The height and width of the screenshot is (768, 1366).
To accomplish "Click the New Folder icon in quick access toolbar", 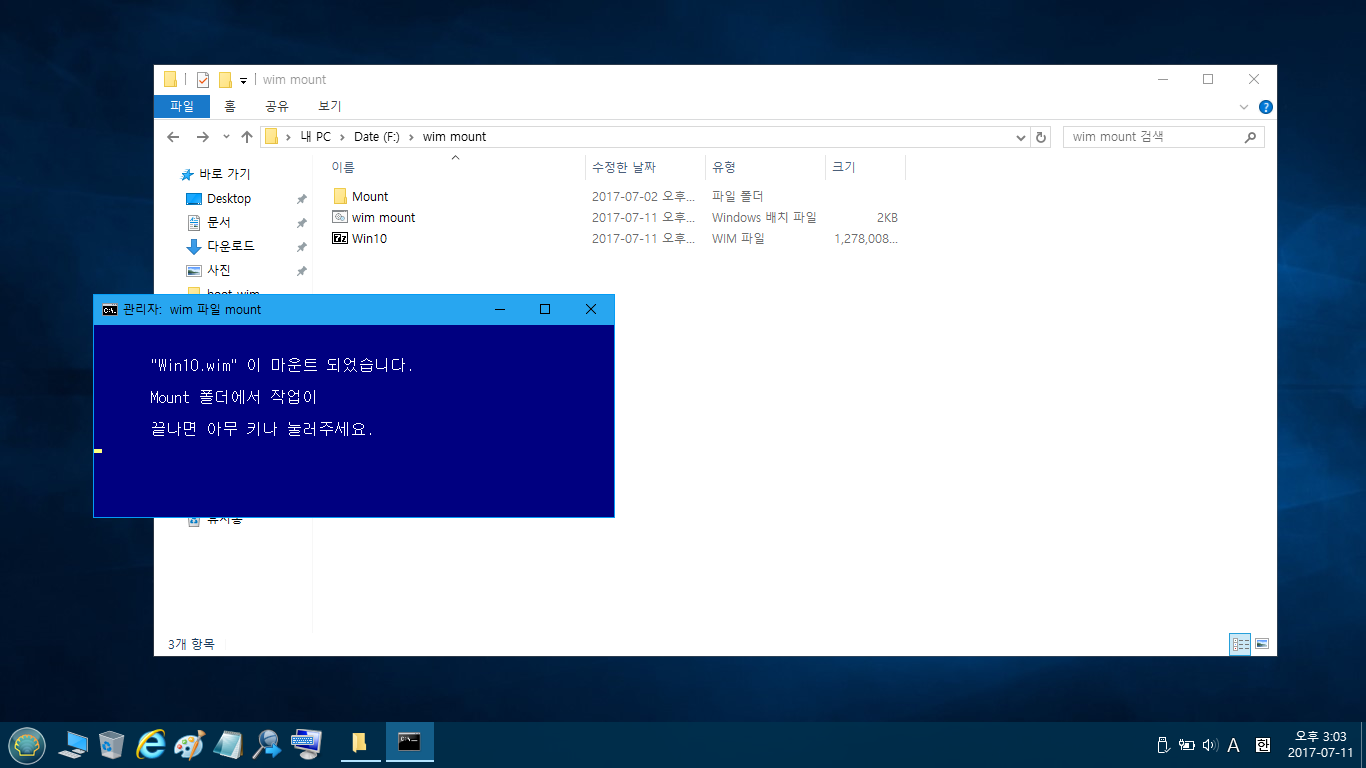I will tap(225, 80).
